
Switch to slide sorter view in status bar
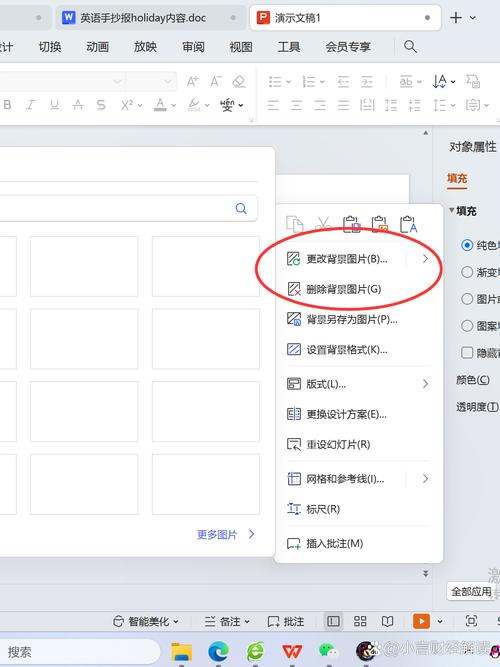point(360,621)
